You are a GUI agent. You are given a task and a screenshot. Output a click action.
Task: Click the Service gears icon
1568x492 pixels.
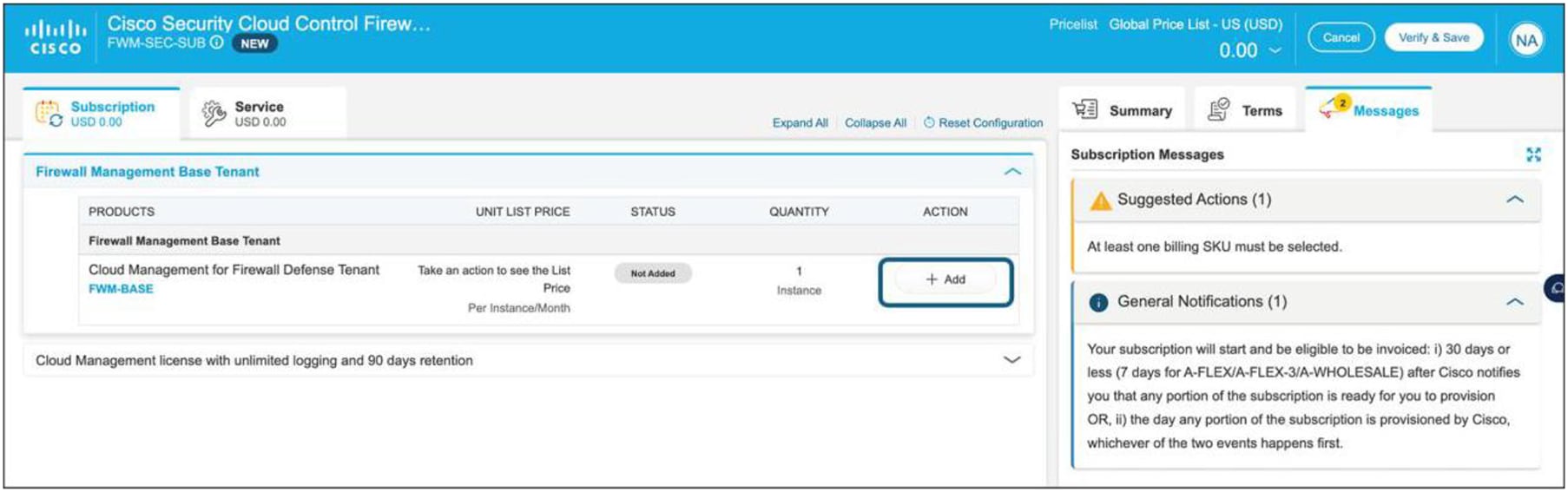tap(214, 114)
